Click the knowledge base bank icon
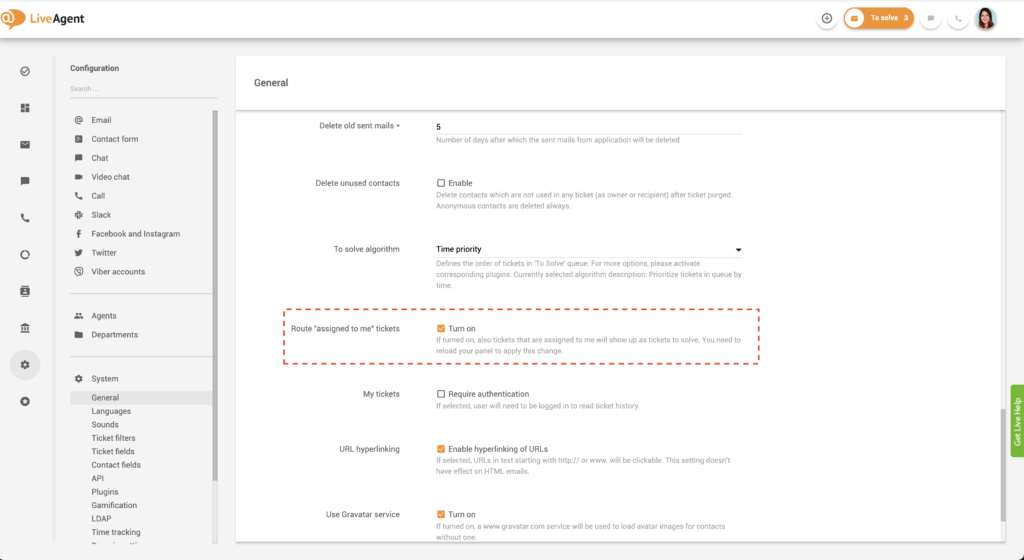 click(x=25, y=328)
